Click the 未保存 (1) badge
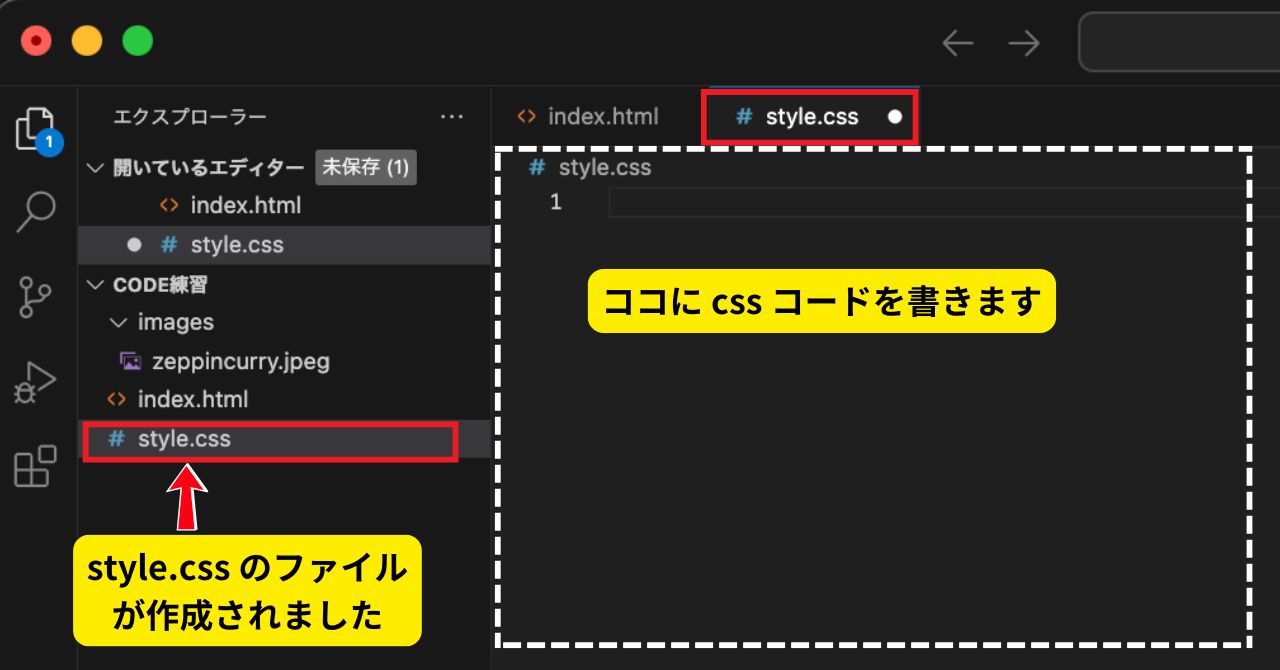 coord(366,167)
